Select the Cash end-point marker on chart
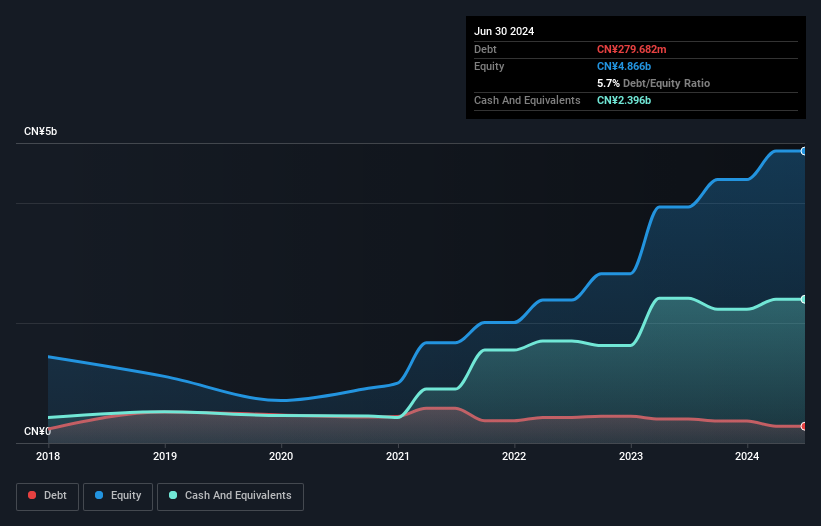The width and height of the screenshot is (821, 526). coord(804,299)
